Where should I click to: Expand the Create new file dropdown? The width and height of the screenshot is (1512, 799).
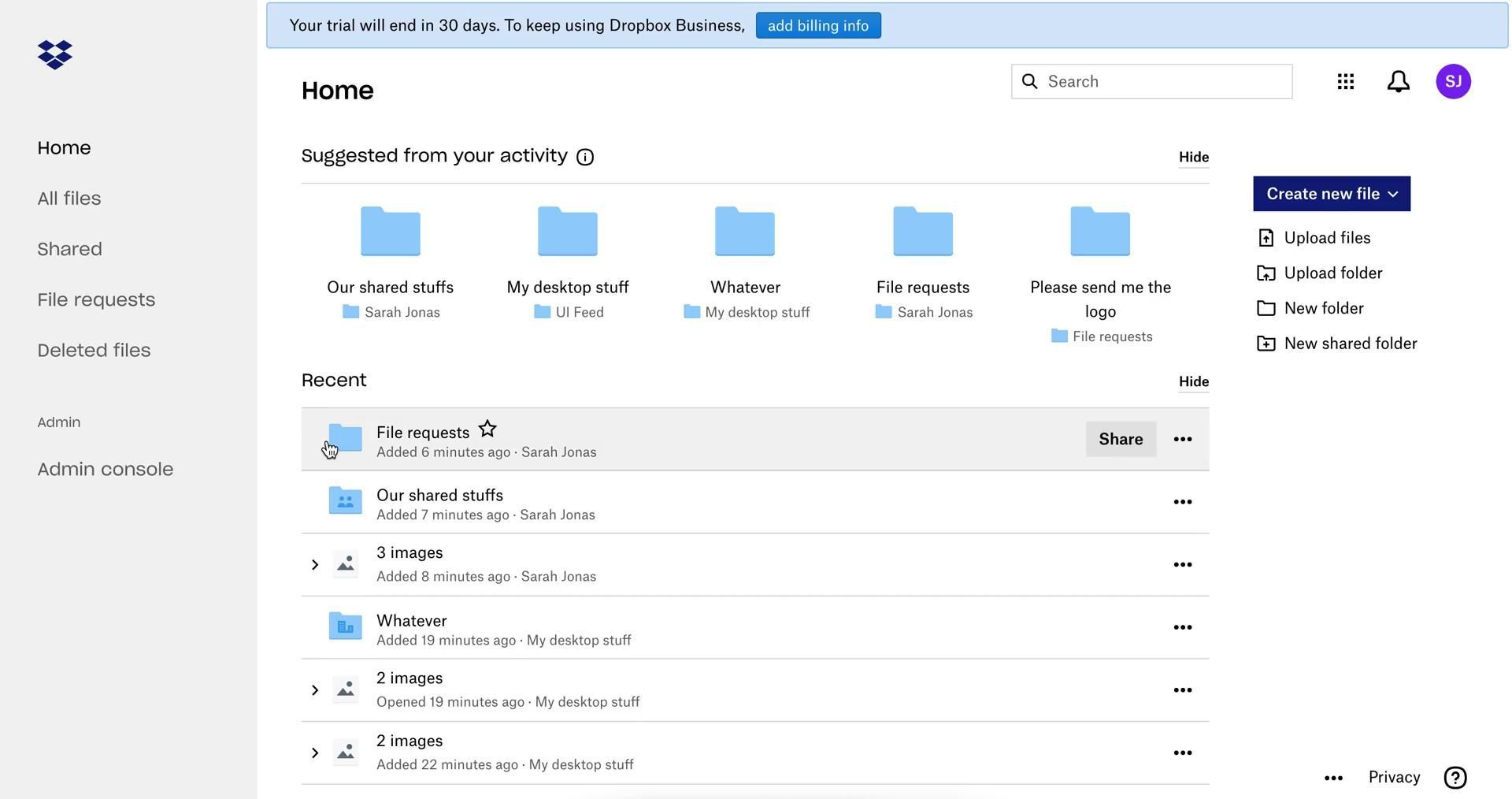(x=1331, y=194)
